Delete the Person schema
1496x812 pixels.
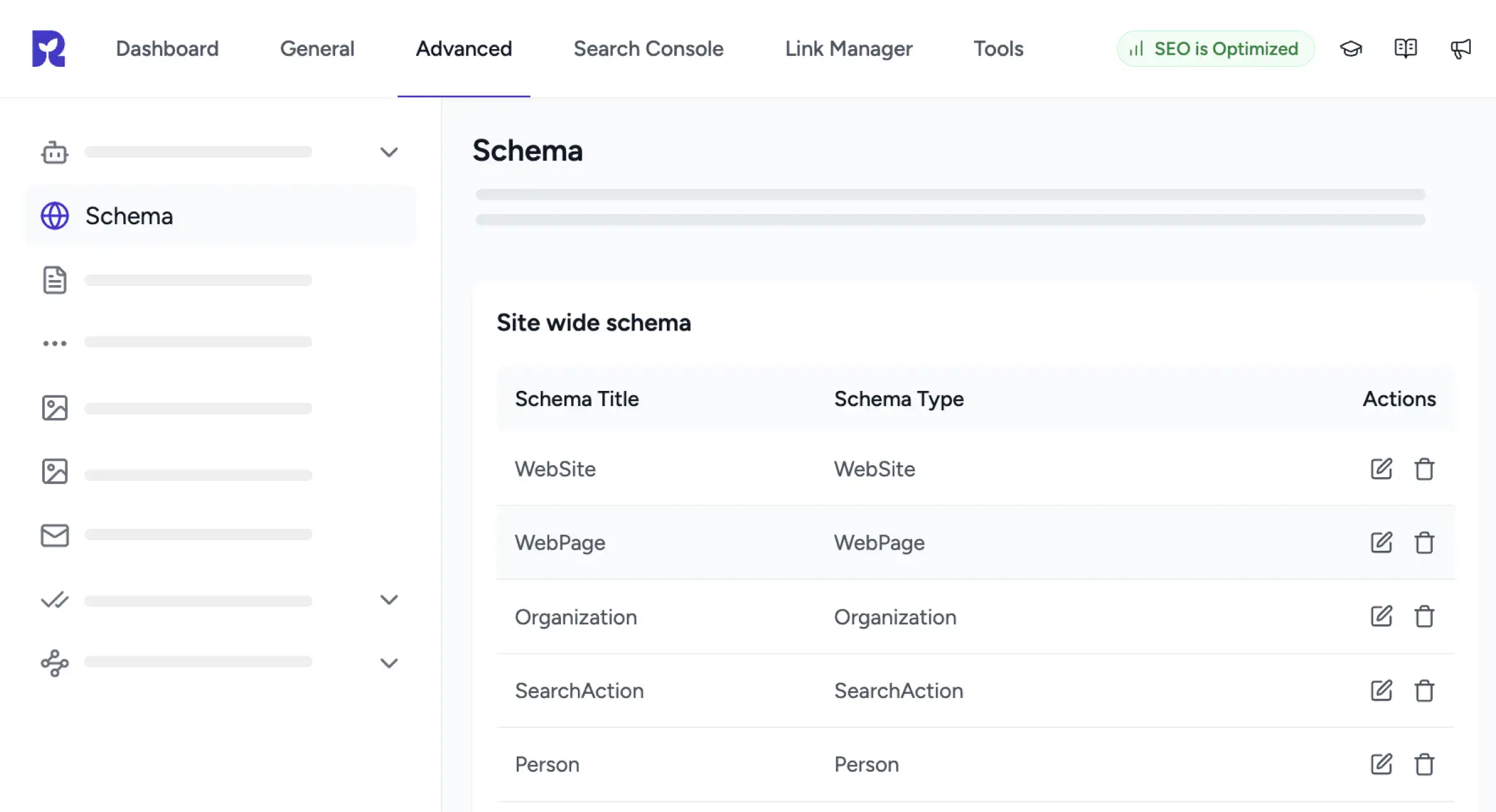click(x=1424, y=764)
